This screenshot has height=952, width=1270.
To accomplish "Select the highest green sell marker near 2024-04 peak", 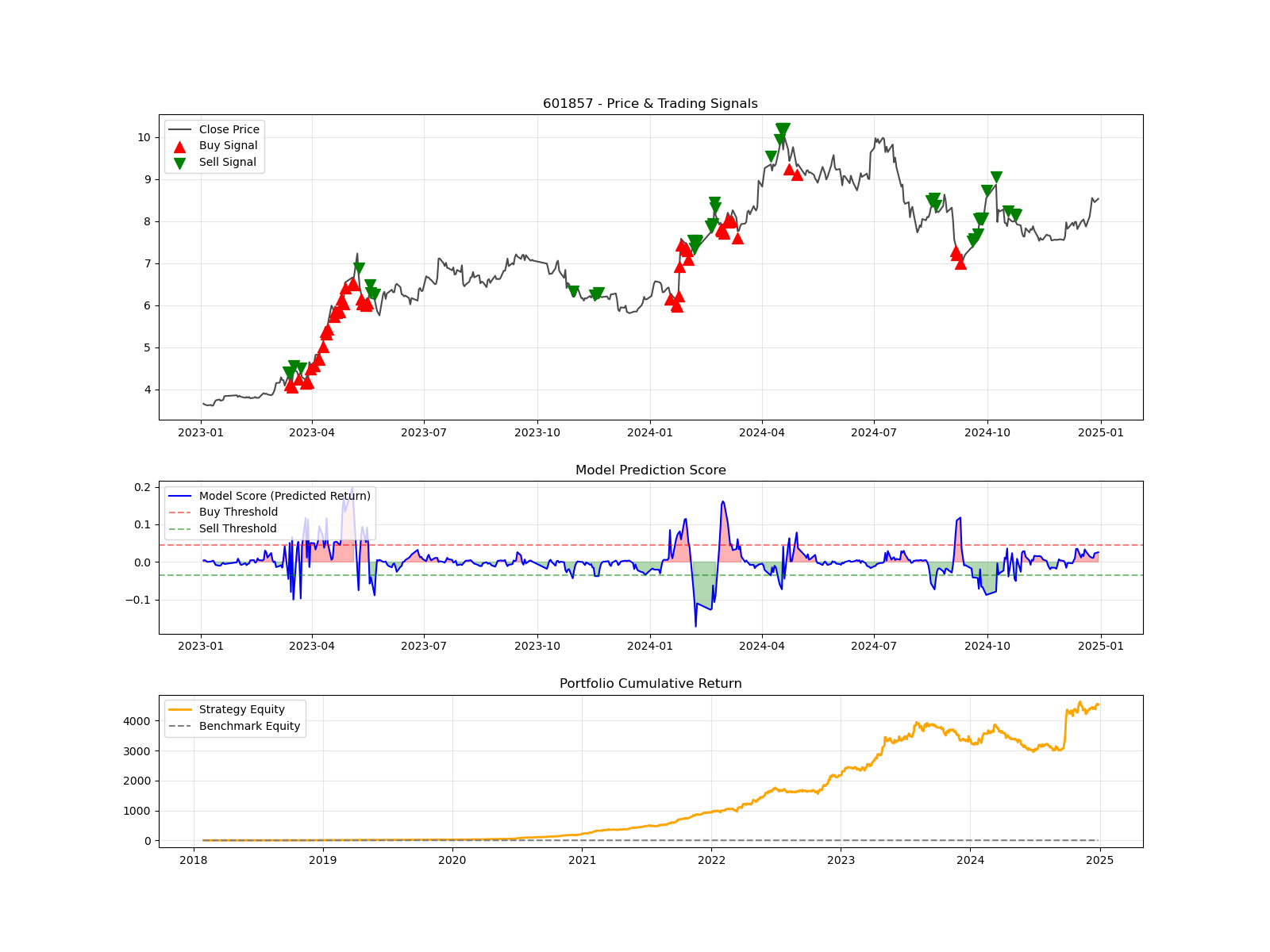I will pos(782,129).
